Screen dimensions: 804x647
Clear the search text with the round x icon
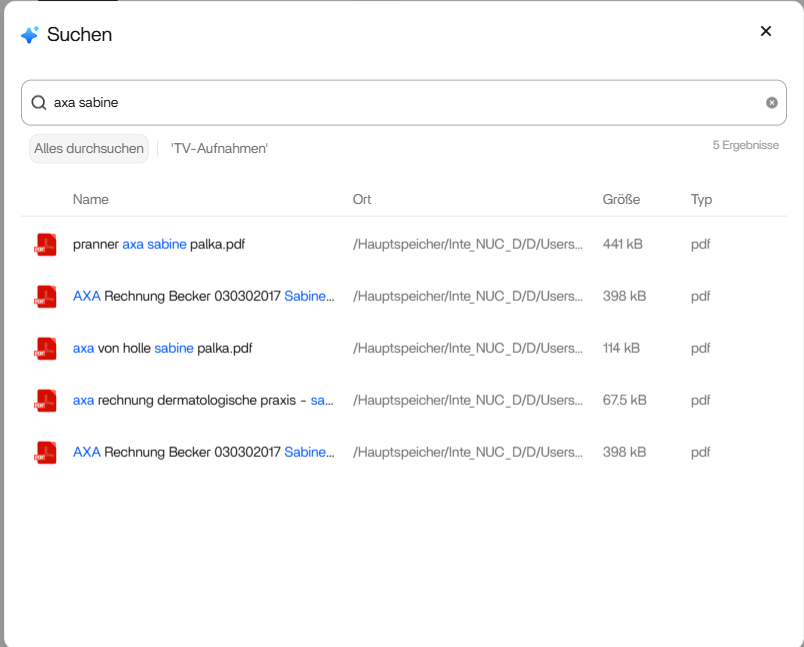click(771, 103)
